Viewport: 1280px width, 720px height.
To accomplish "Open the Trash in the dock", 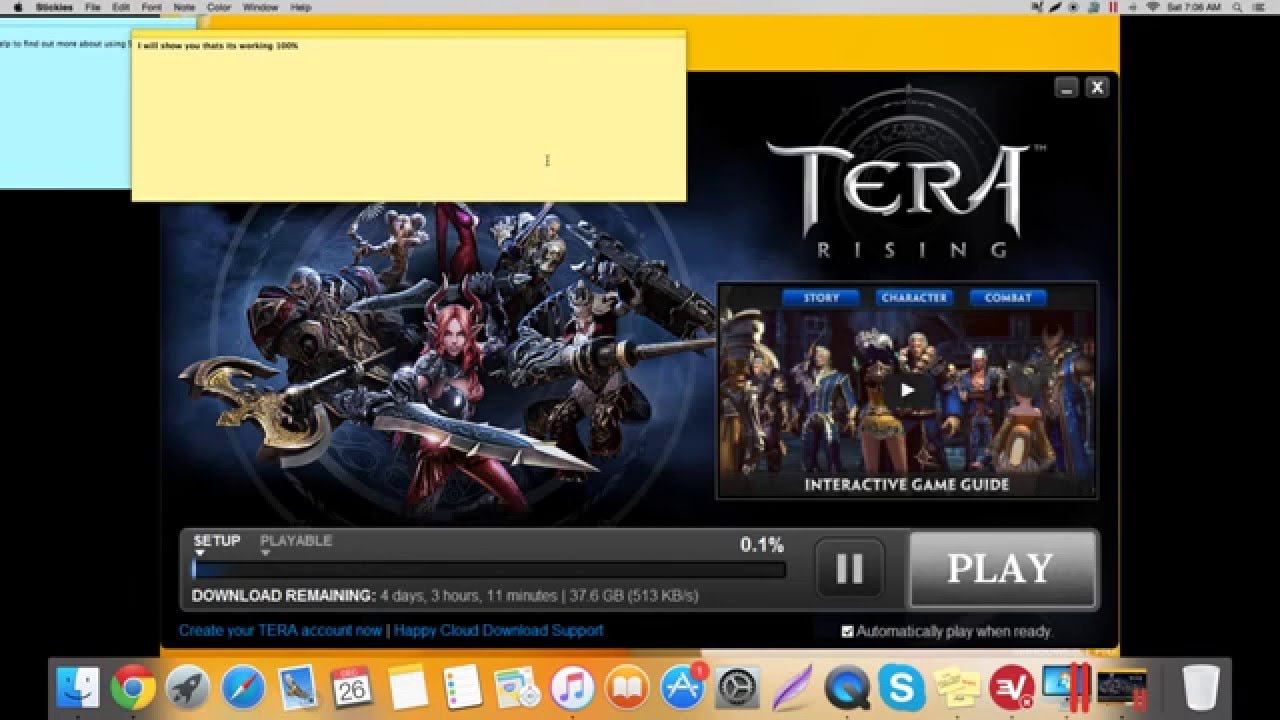I will [x=1201, y=687].
